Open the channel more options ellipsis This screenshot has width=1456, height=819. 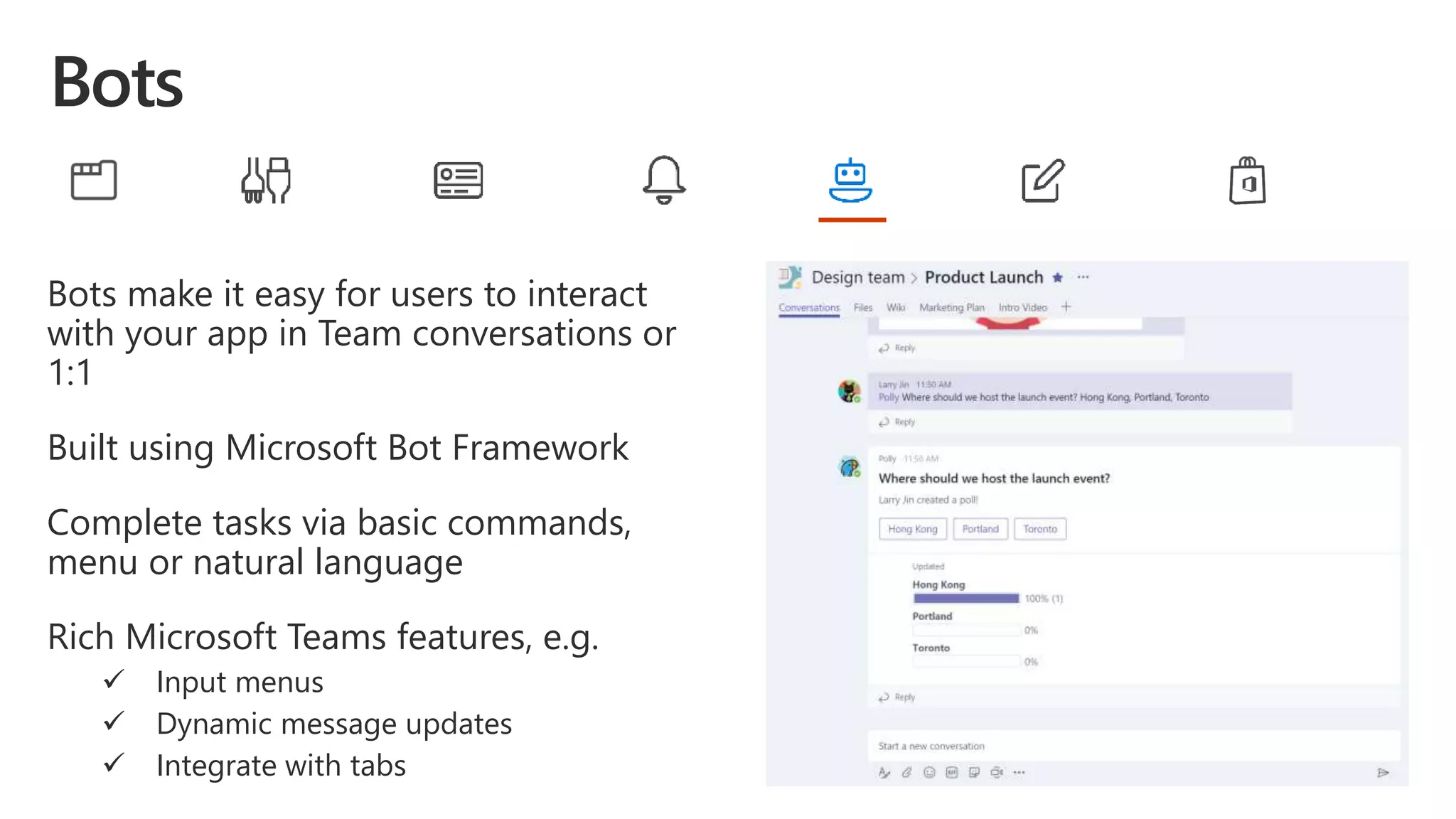pos(1083,277)
